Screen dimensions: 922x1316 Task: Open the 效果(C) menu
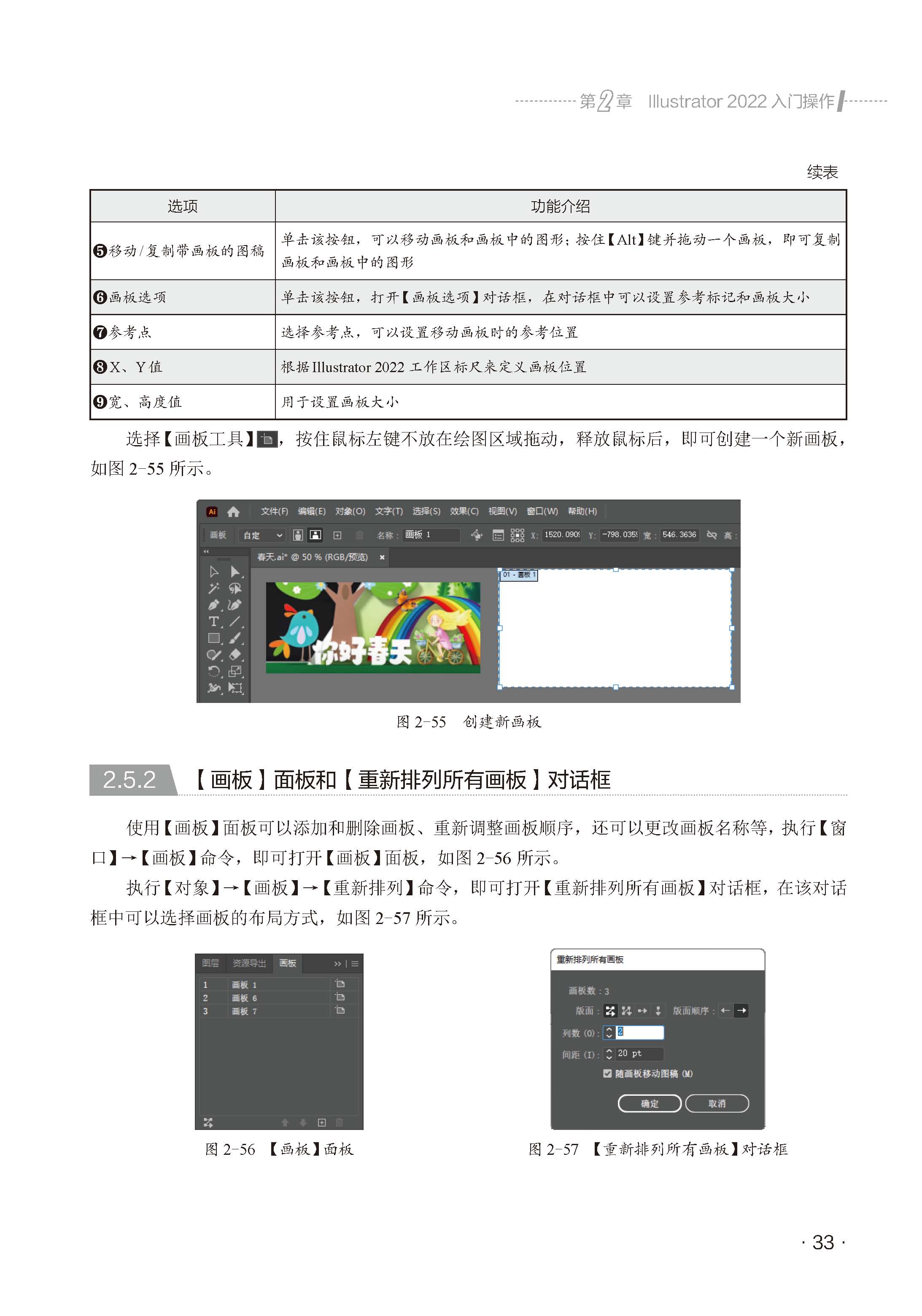(464, 511)
